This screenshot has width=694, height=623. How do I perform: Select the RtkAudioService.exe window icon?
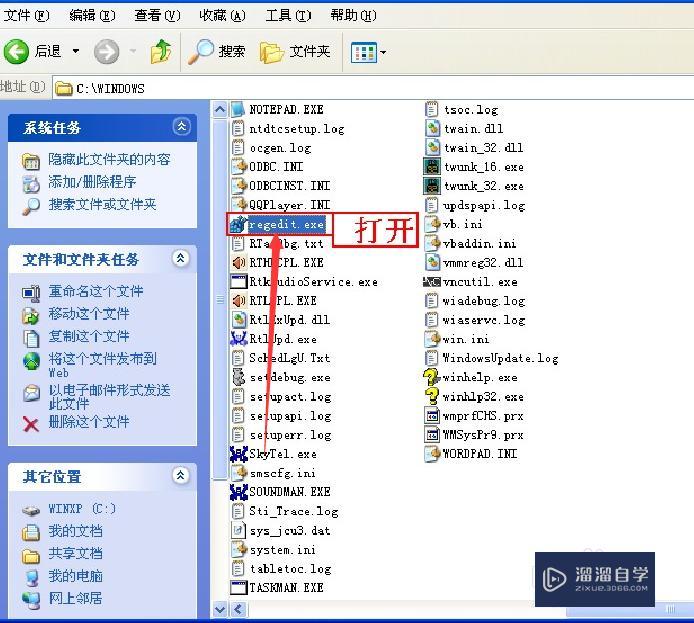click(238, 282)
